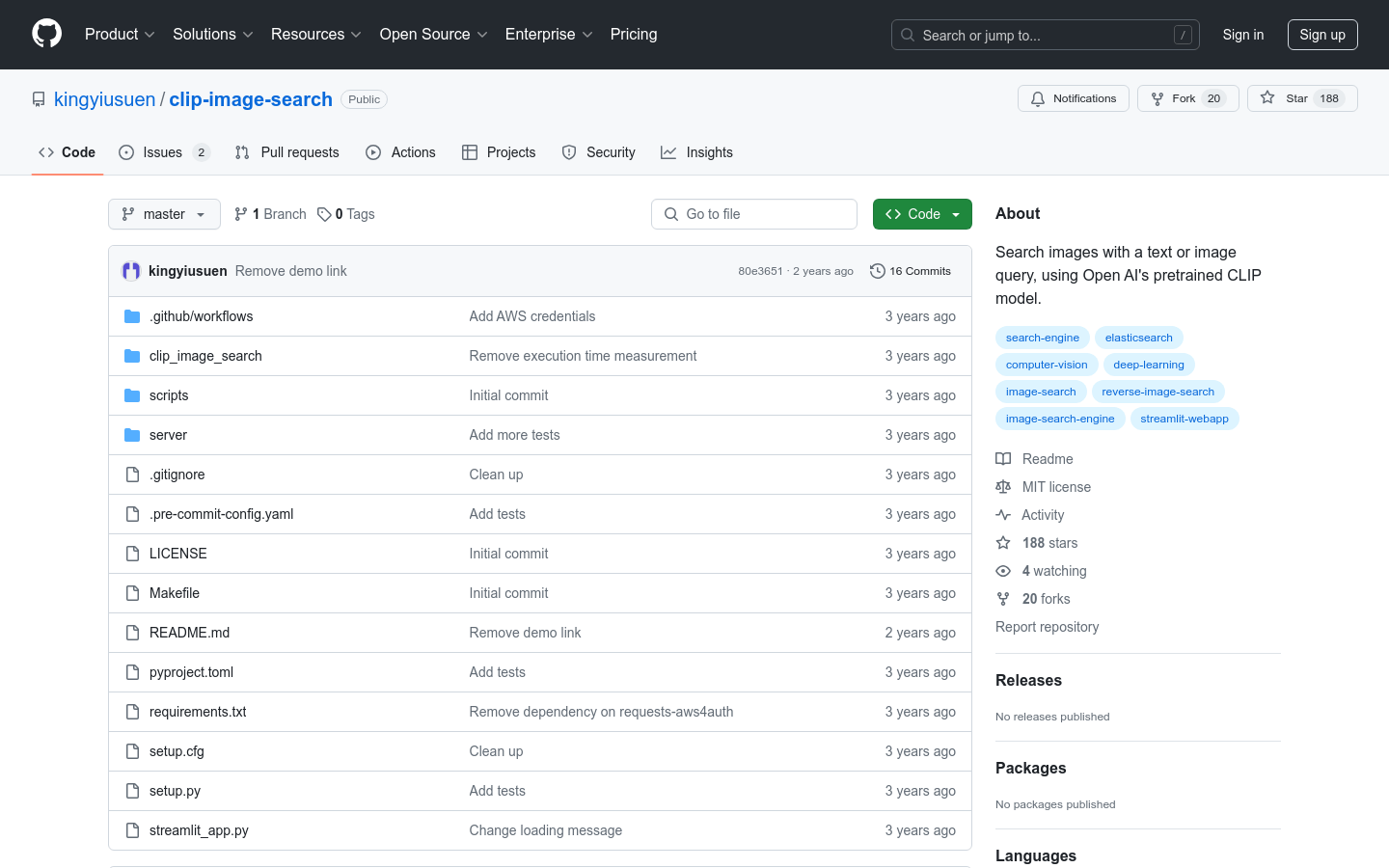Open the Security tab

(599, 152)
